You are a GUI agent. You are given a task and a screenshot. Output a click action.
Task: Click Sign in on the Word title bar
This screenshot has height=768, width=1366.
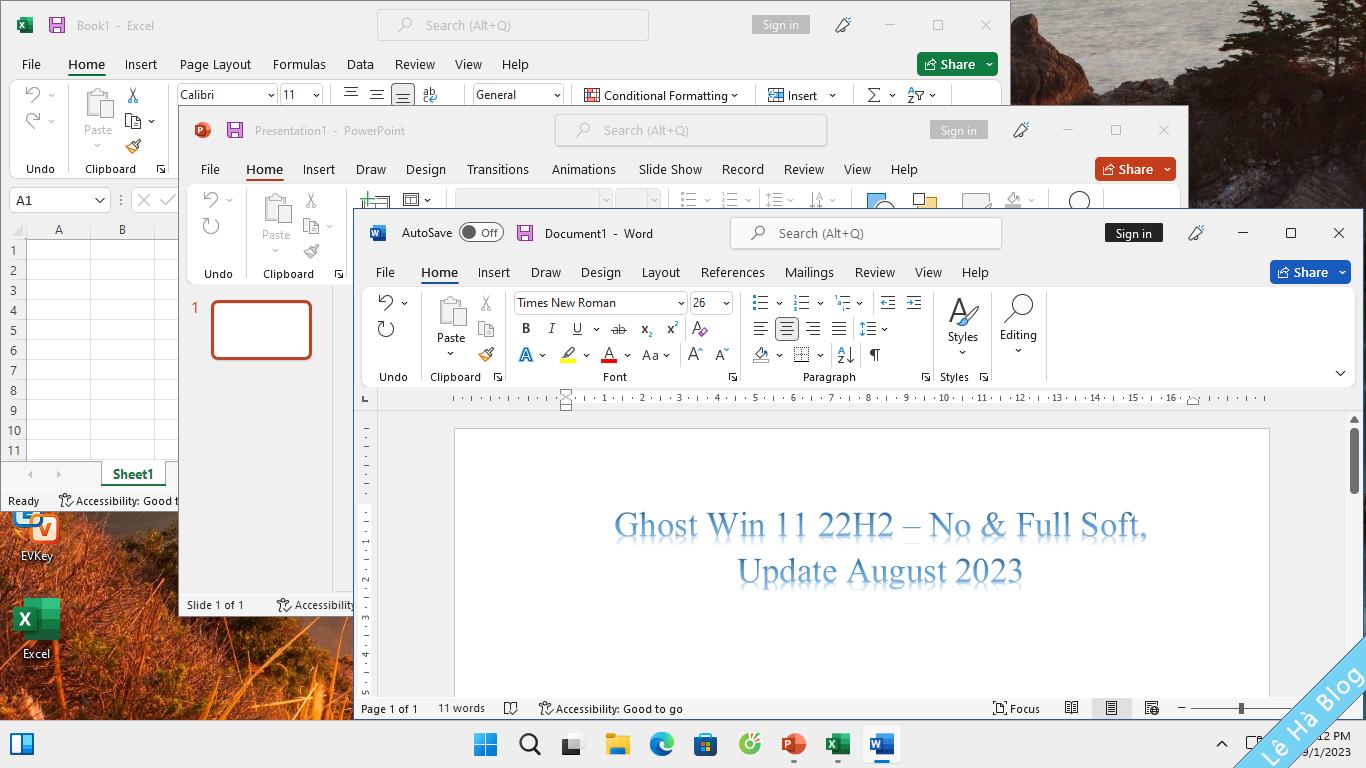click(x=1133, y=232)
